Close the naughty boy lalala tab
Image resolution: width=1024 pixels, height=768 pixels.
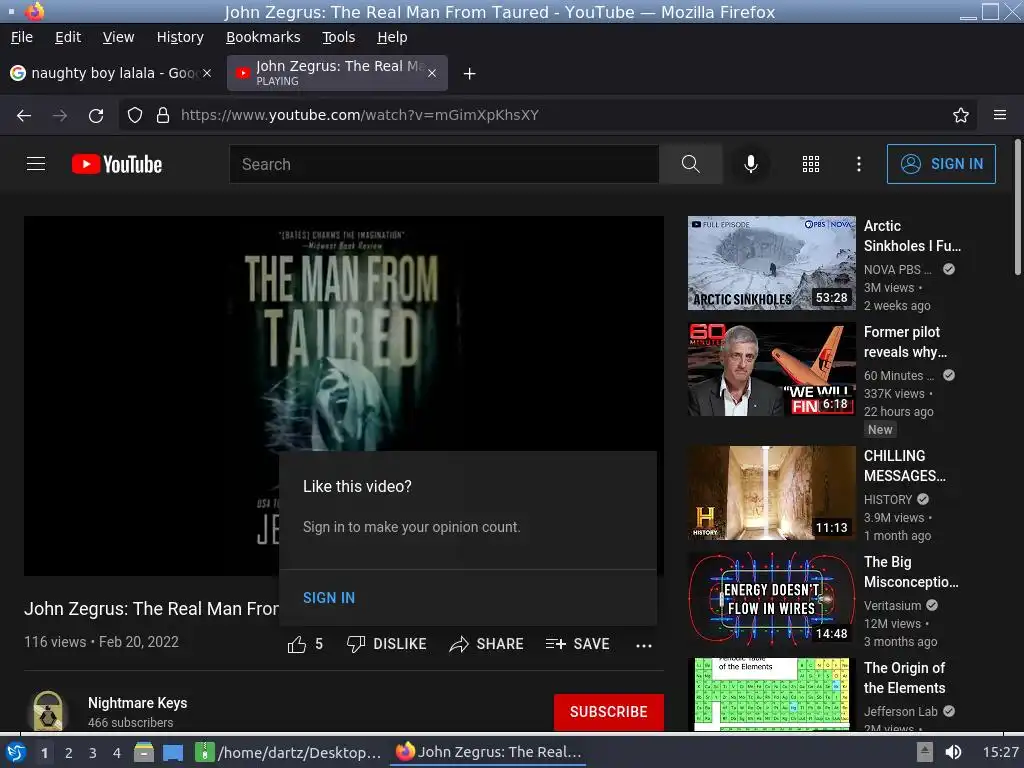point(206,73)
